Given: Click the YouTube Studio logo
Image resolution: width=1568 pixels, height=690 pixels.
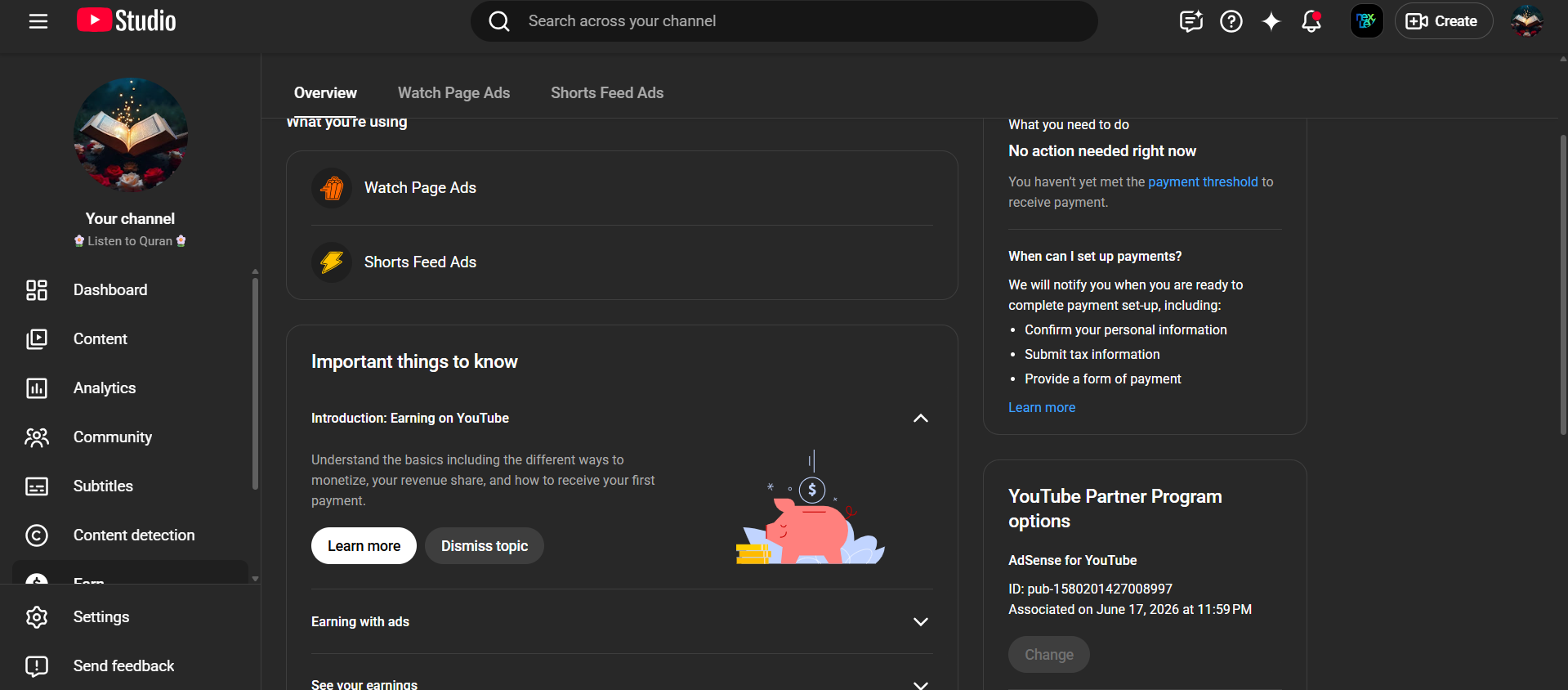Looking at the screenshot, I should pos(127,21).
